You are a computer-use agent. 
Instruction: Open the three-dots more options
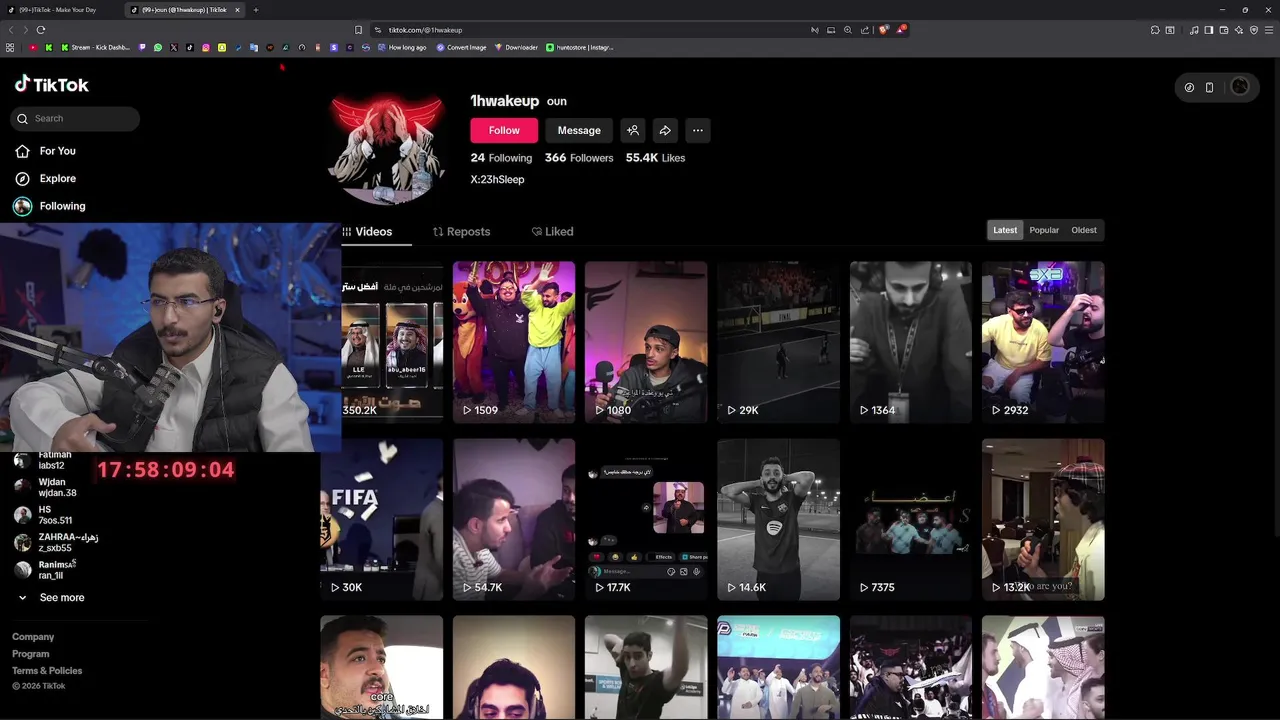coord(698,130)
